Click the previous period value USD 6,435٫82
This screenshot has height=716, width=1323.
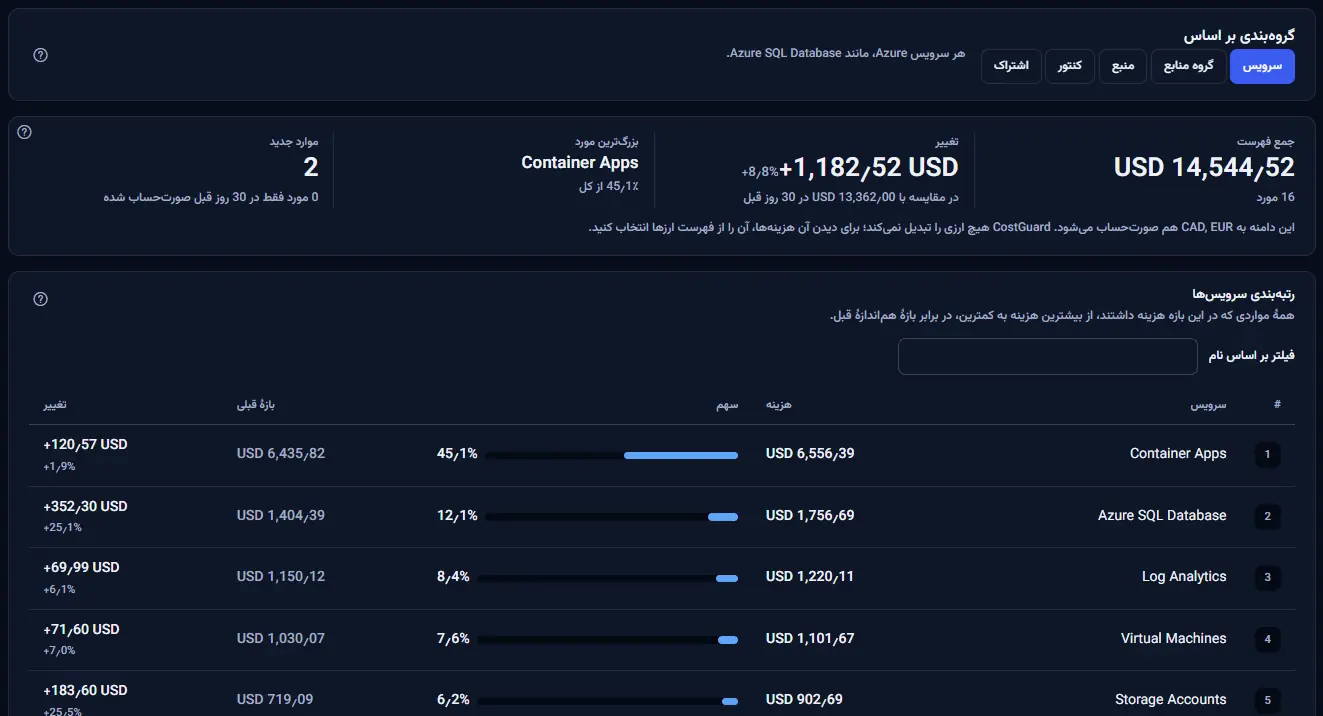coord(281,454)
